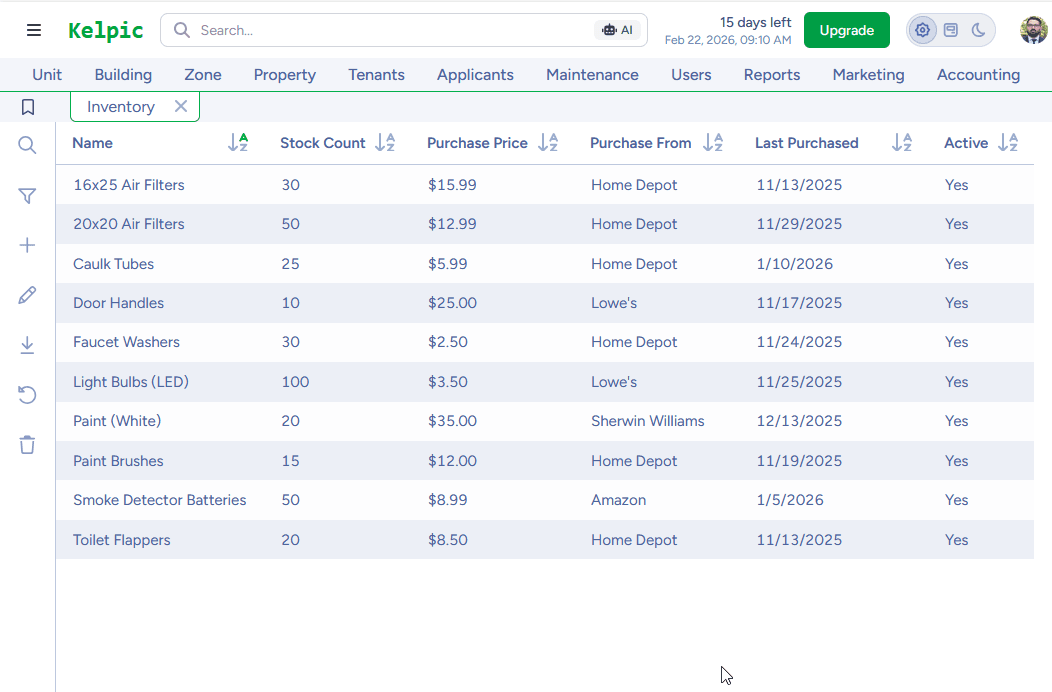This screenshot has width=1052, height=692.
Task: Export inventory using the download icon
Action: click(x=27, y=344)
